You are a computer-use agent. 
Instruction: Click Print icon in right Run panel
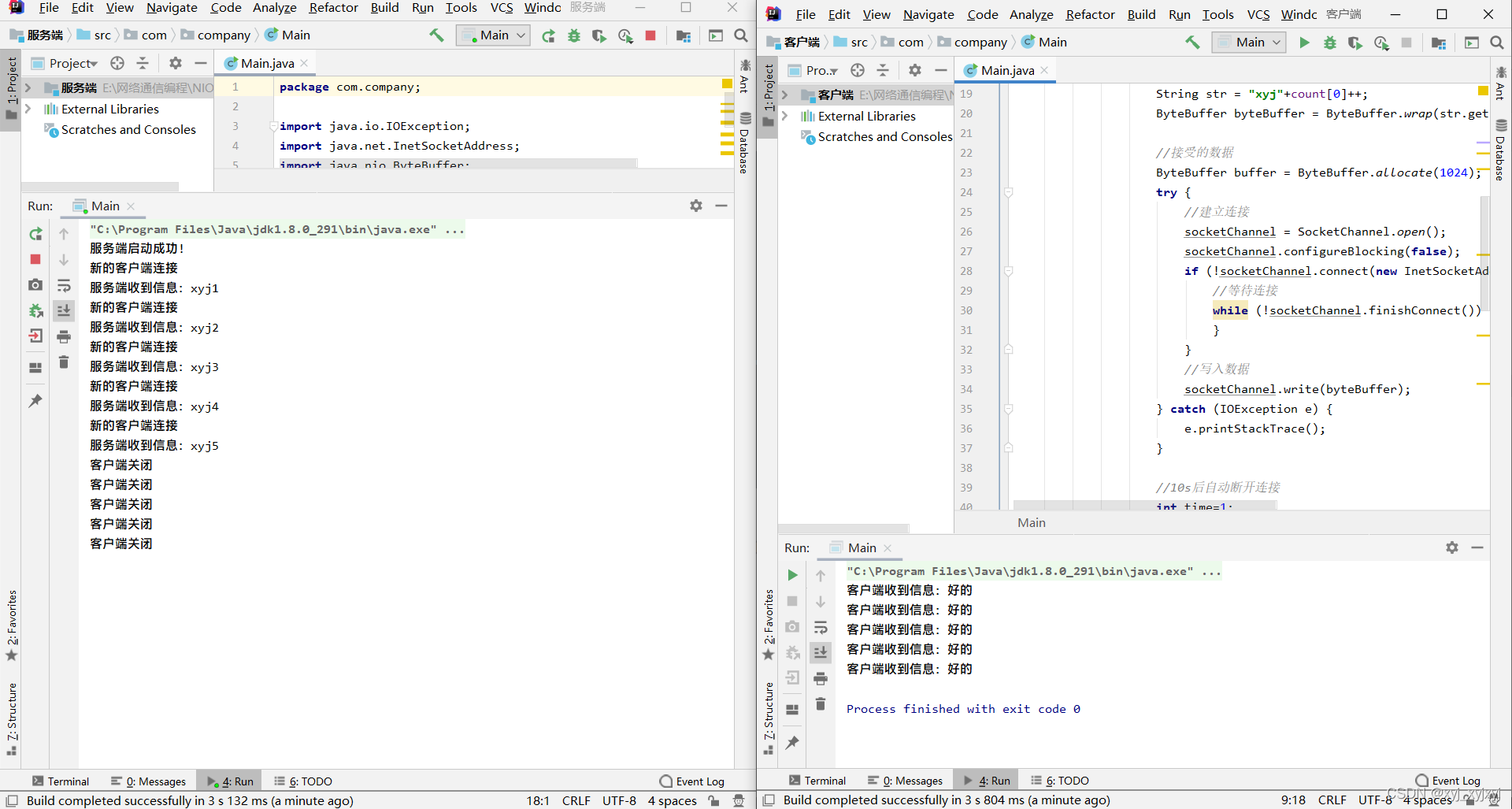(x=821, y=677)
